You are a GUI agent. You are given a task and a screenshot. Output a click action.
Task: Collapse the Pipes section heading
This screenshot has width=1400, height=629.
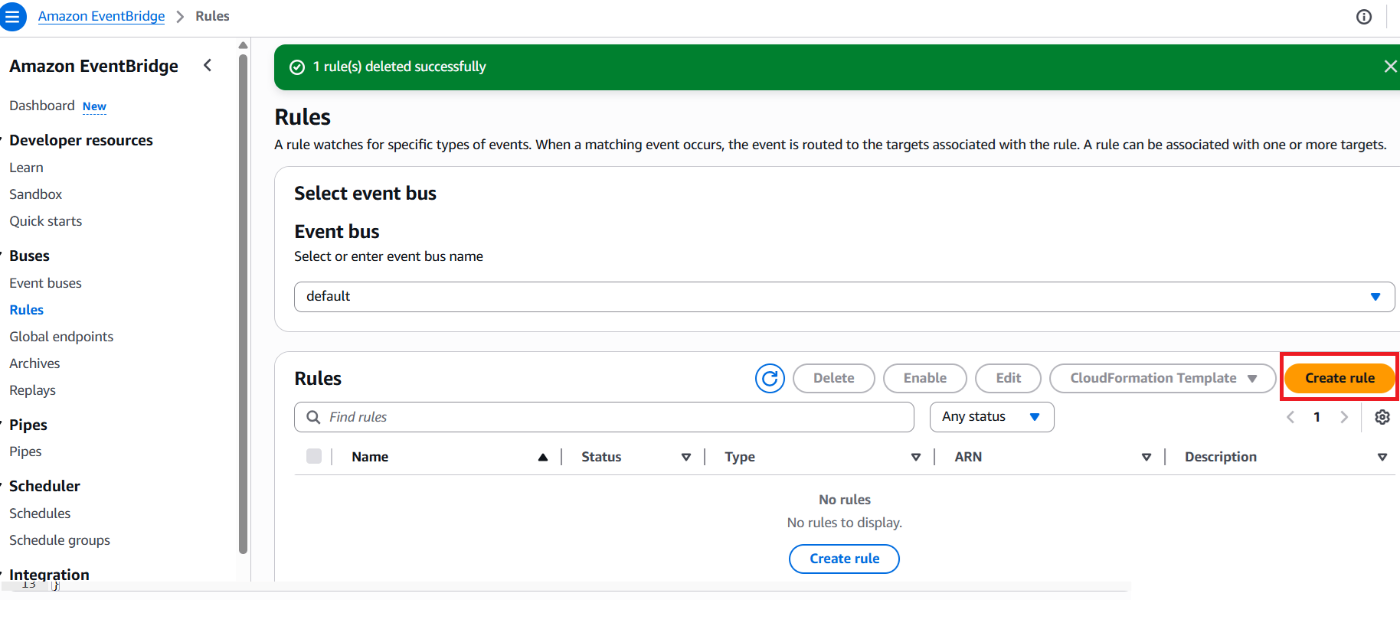[27, 425]
